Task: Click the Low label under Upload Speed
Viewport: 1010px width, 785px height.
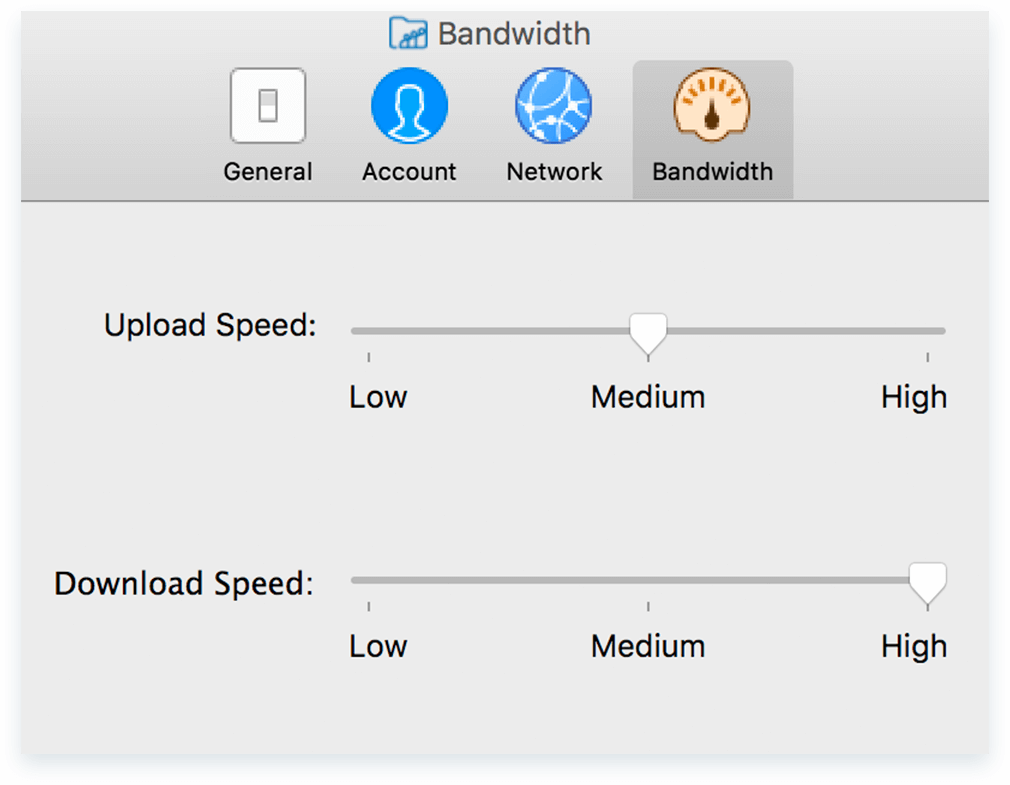Action: click(378, 397)
